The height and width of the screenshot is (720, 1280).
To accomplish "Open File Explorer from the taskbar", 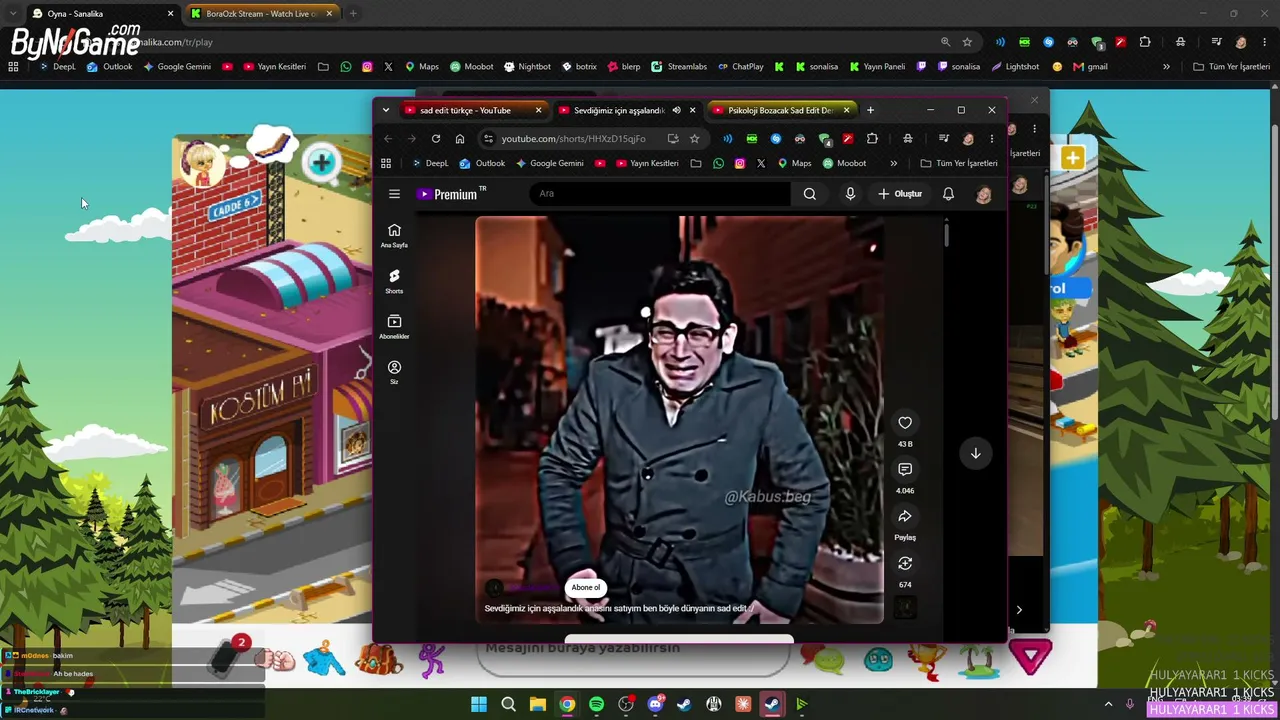I will click(537, 704).
